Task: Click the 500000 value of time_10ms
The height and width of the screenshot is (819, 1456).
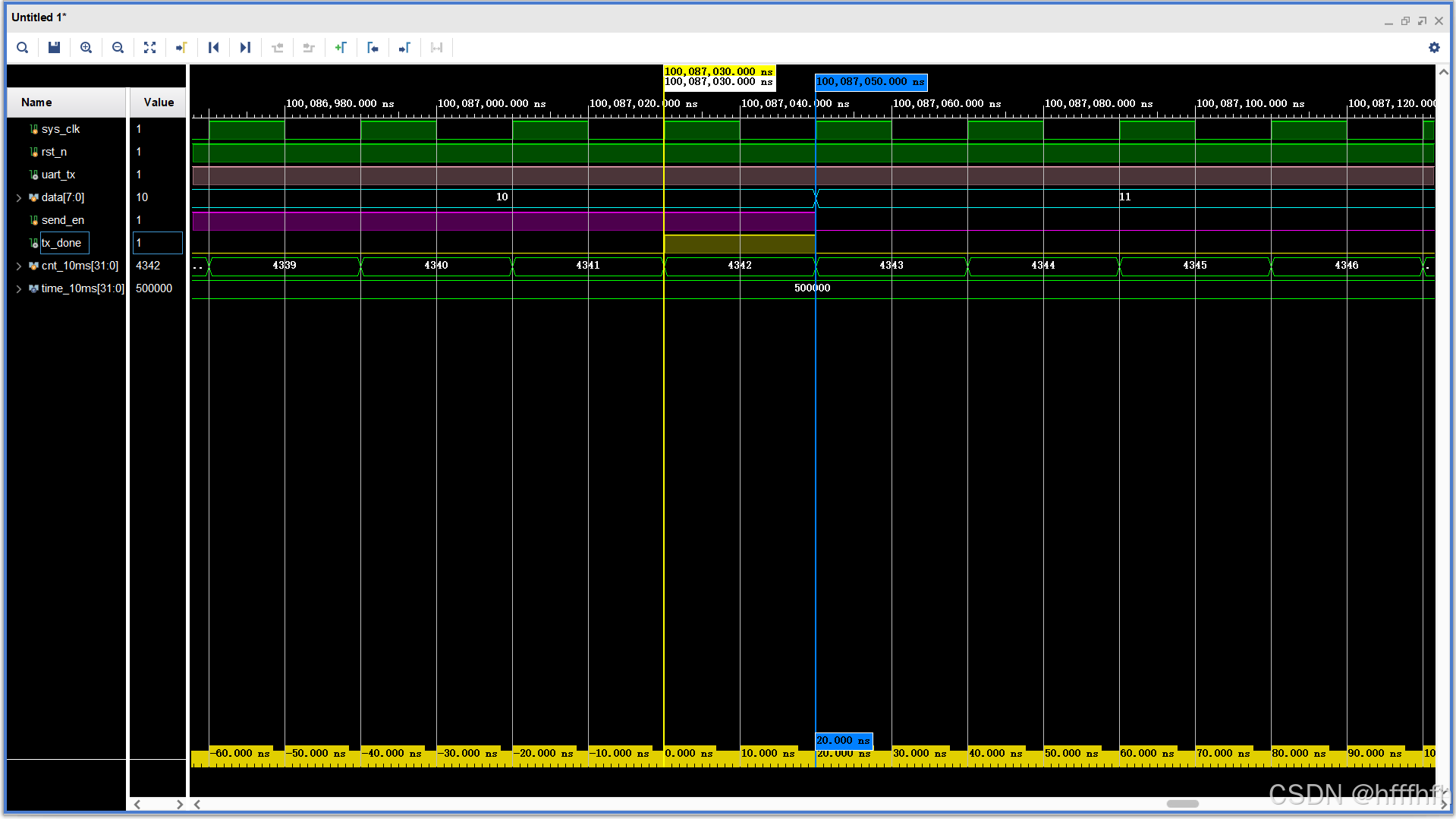Action: point(154,288)
